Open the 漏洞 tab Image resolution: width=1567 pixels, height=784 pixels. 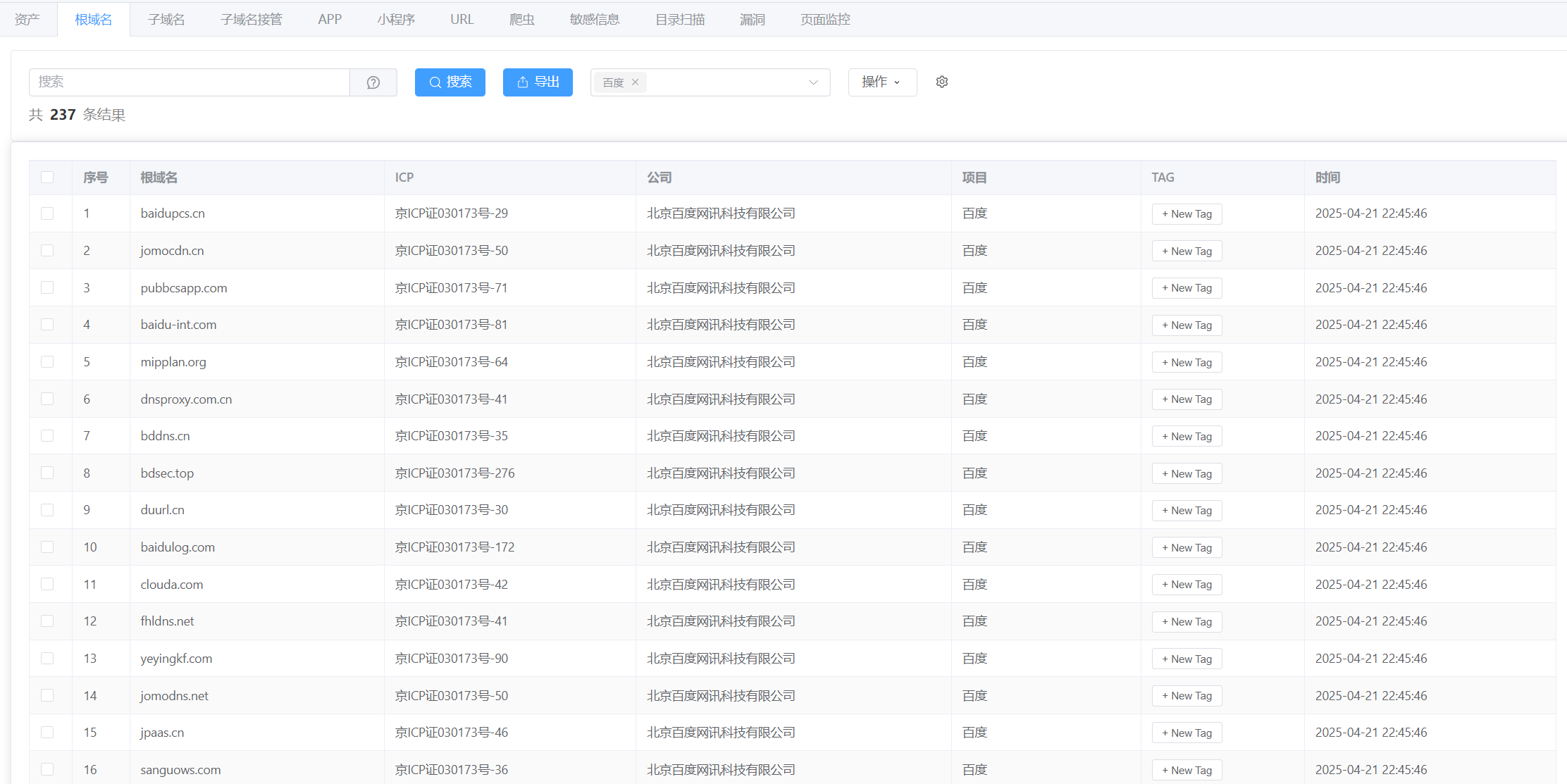(x=752, y=19)
